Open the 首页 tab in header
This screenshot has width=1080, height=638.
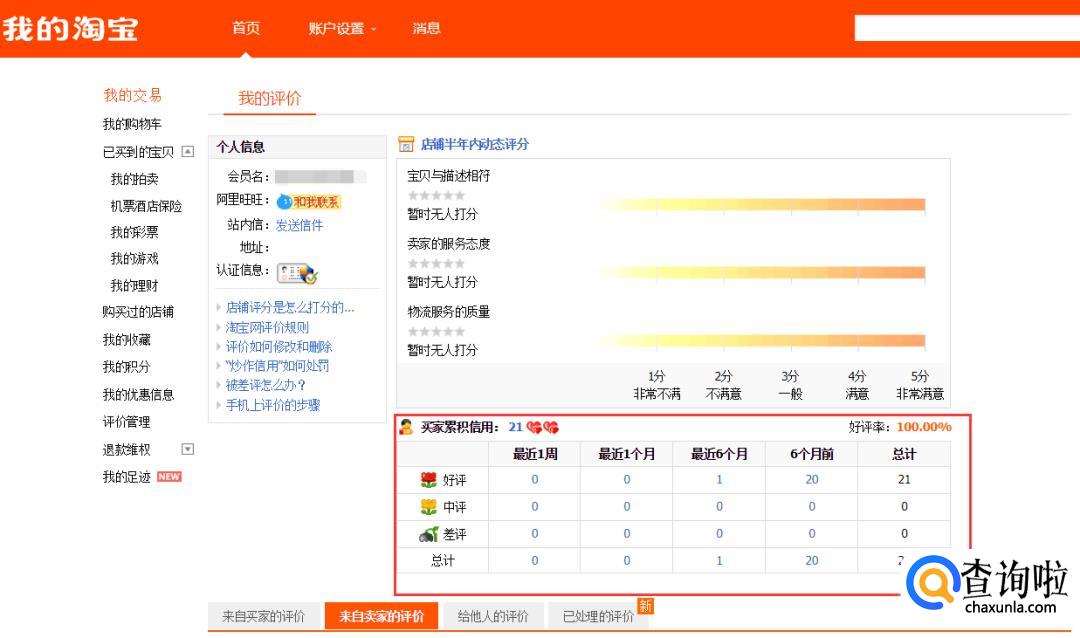coord(246,28)
